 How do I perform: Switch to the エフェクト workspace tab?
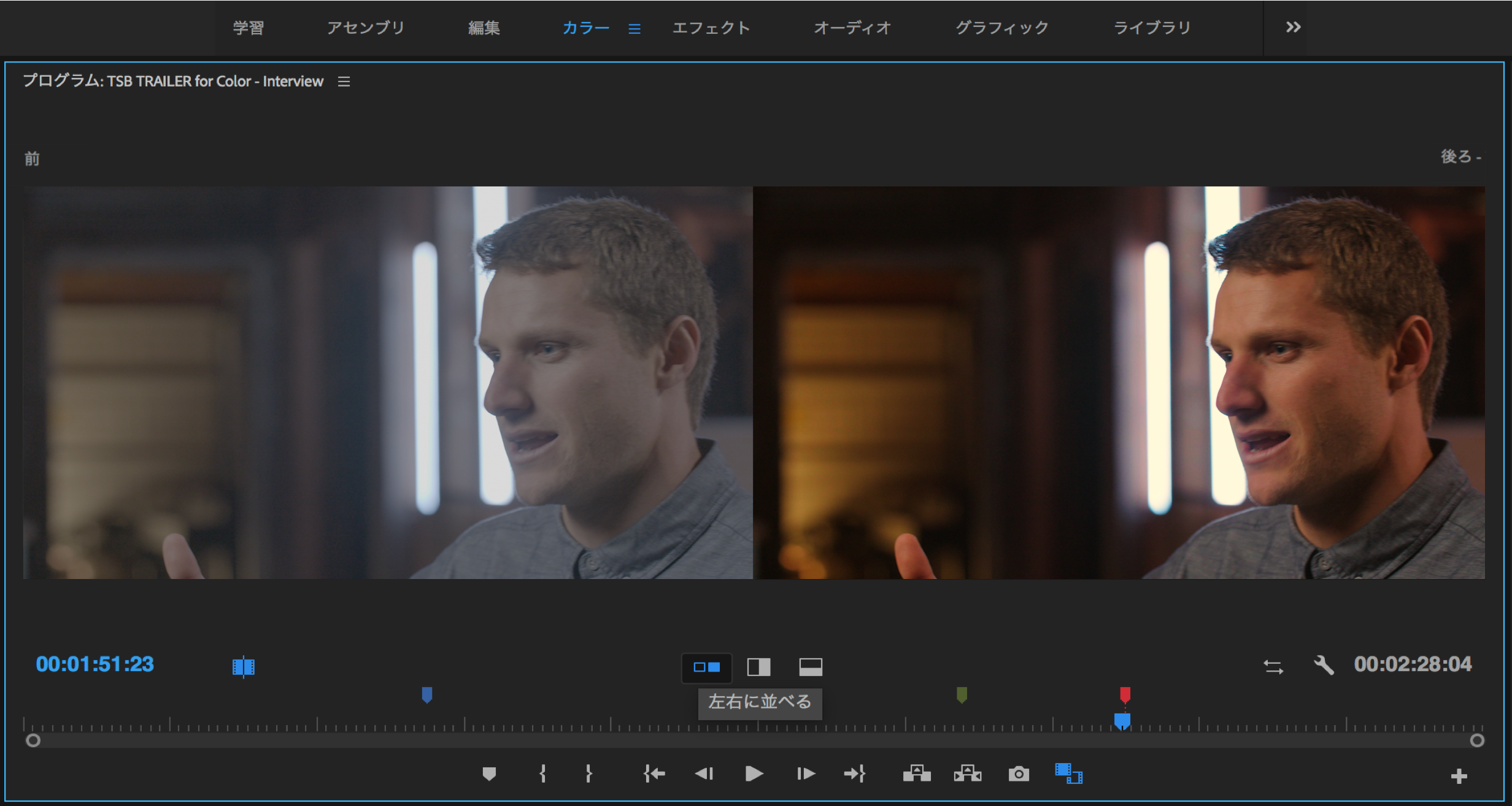[711, 28]
